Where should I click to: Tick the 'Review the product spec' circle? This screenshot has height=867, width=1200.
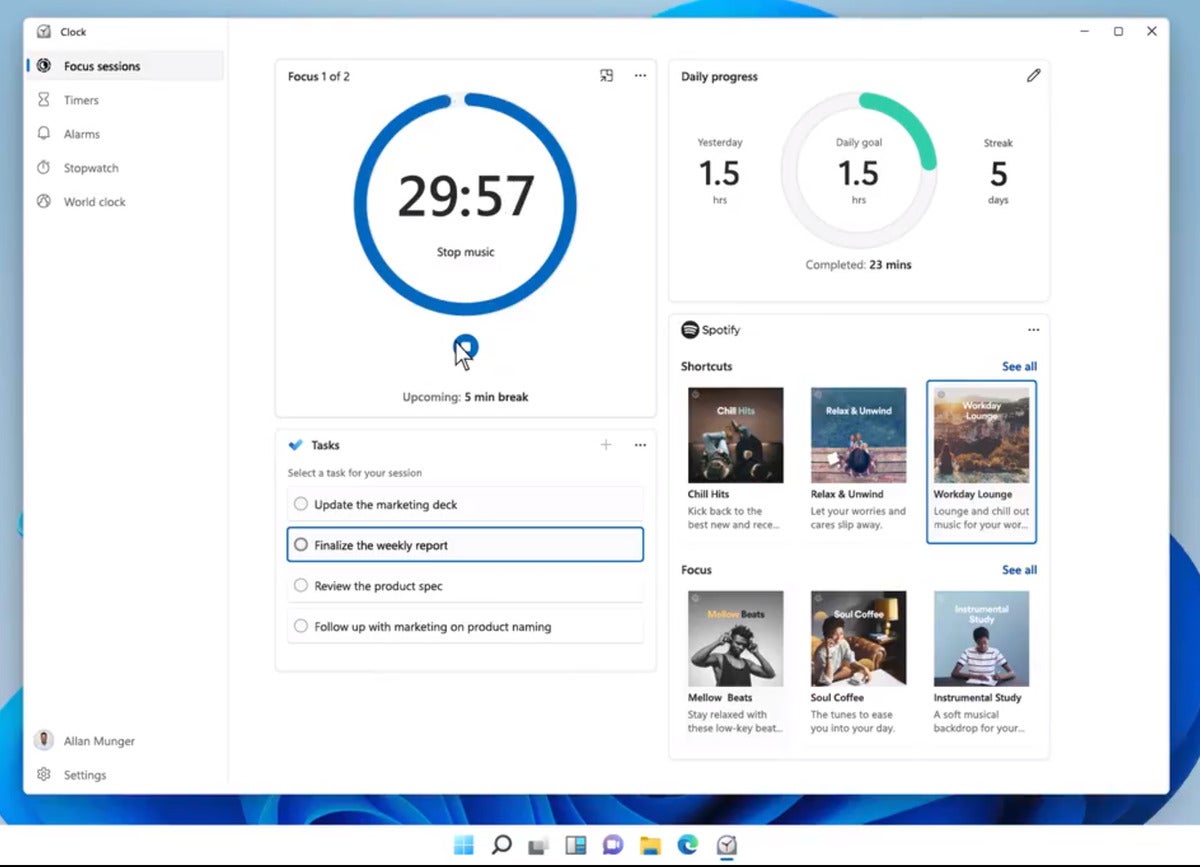(x=301, y=586)
